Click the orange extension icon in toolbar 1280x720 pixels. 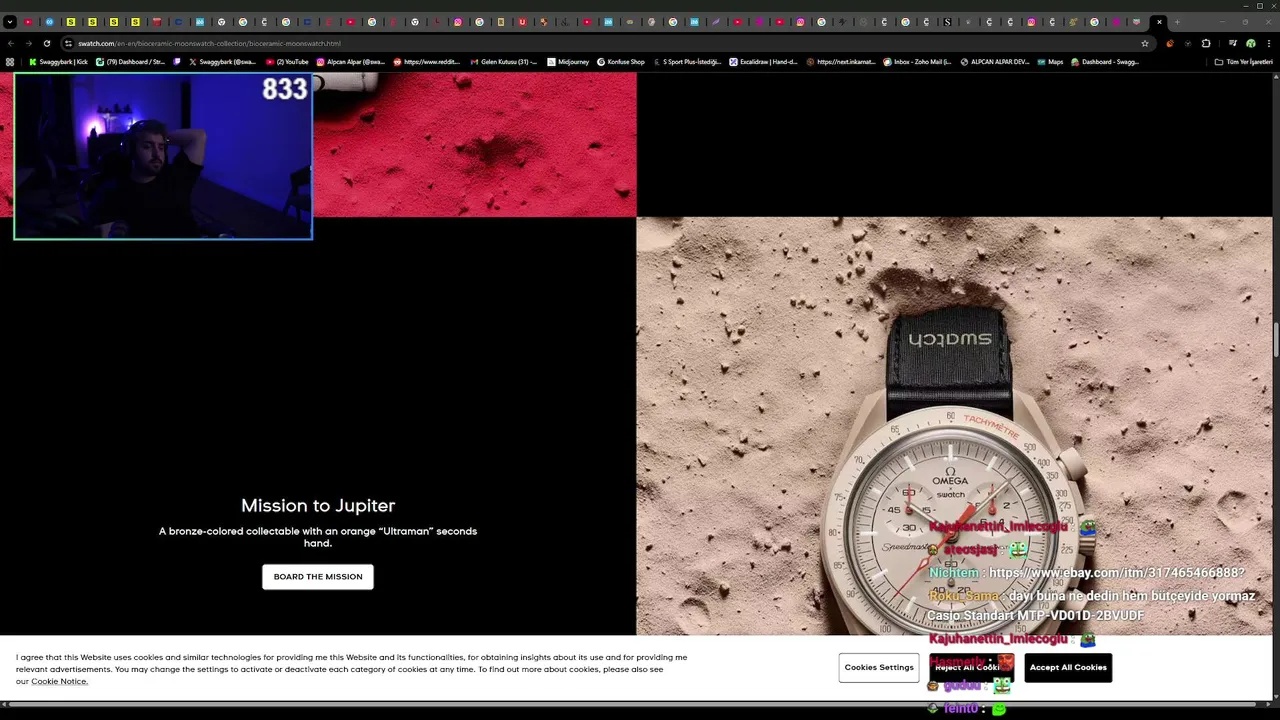1170,43
